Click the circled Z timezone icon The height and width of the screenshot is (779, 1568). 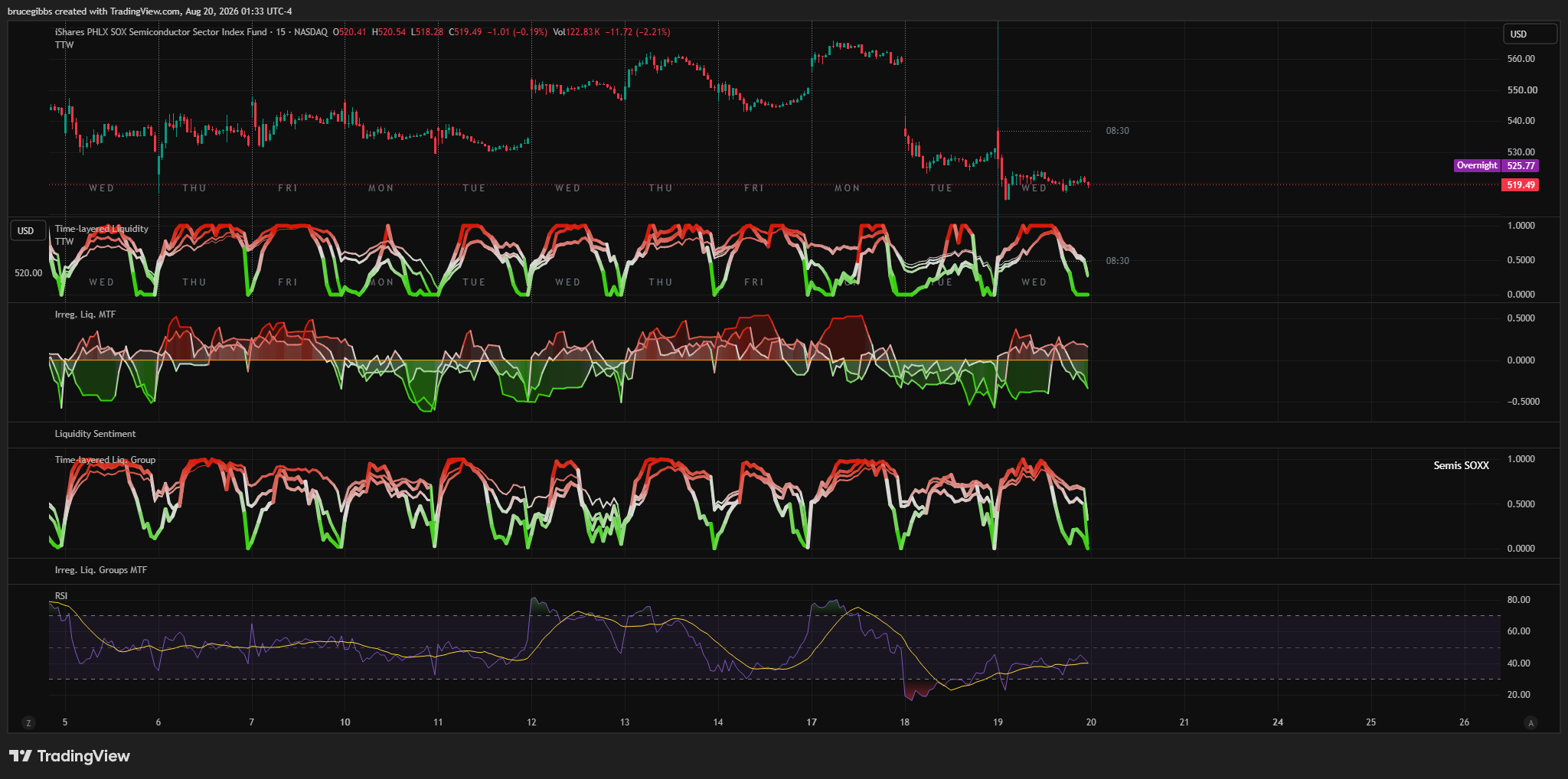(x=29, y=723)
